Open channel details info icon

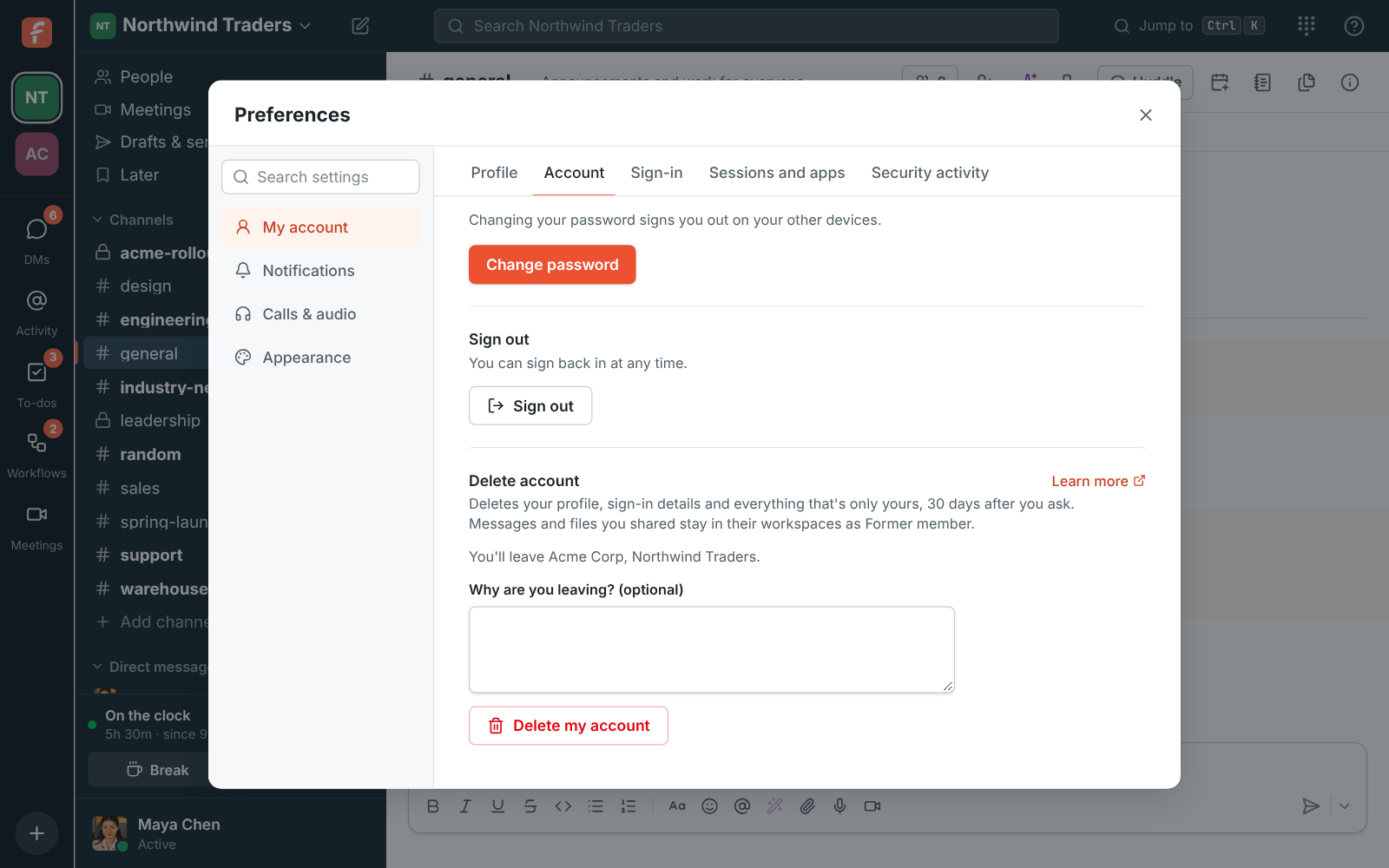point(1349,82)
